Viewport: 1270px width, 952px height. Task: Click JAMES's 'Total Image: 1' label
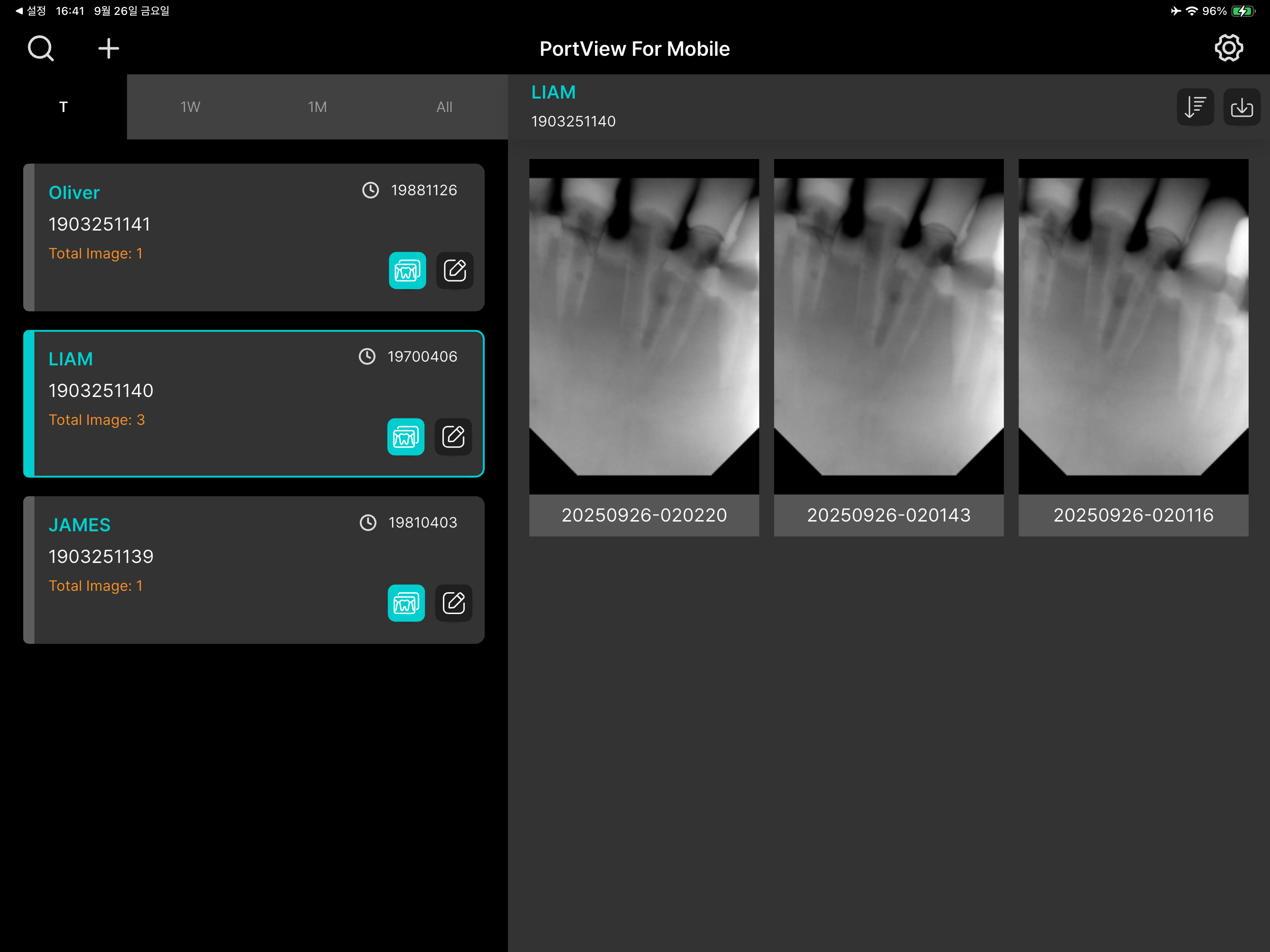click(95, 586)
